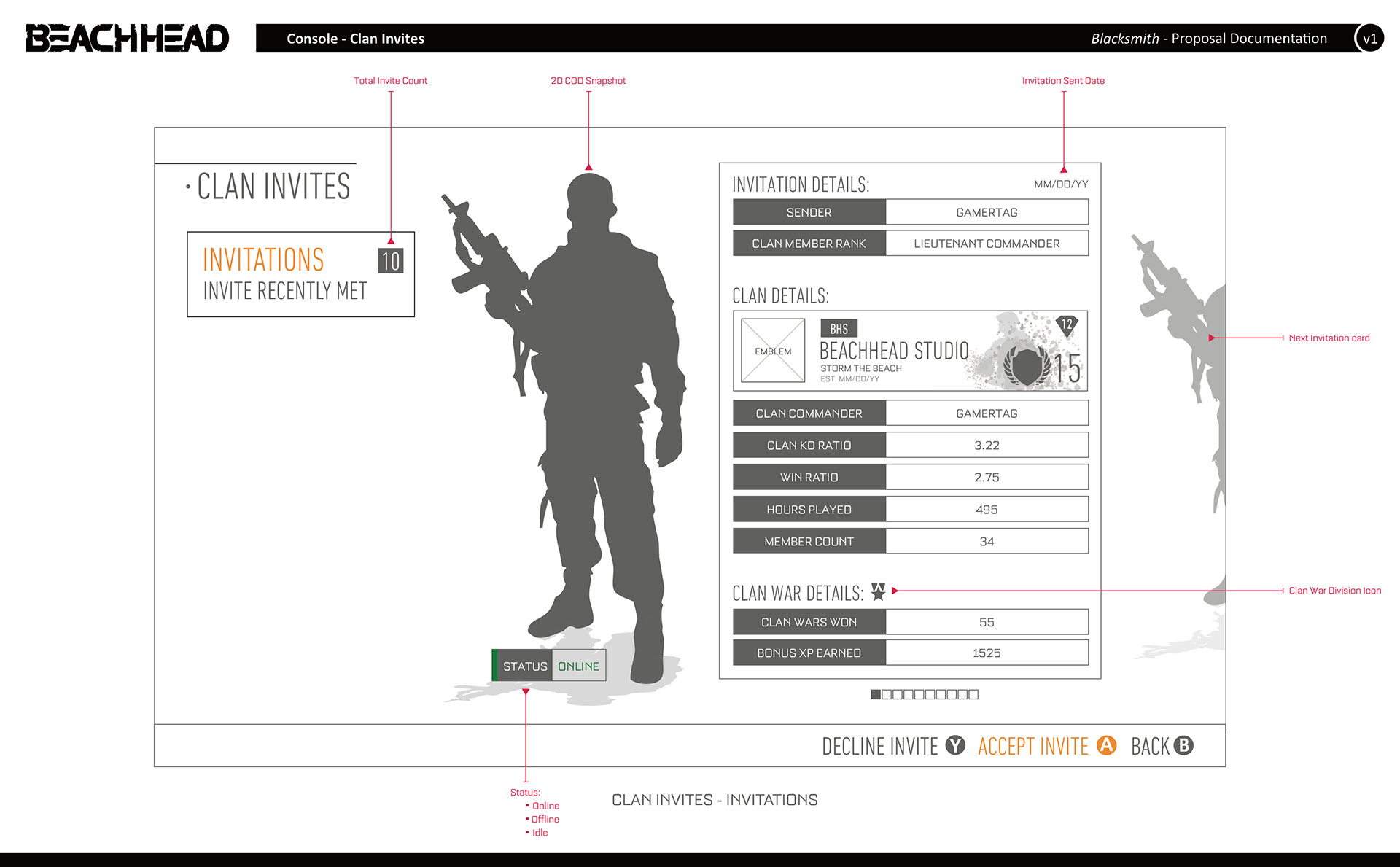Screen dimensions: 1400x867
Task: Click Decline Invite text
Action: pos(879,746)
